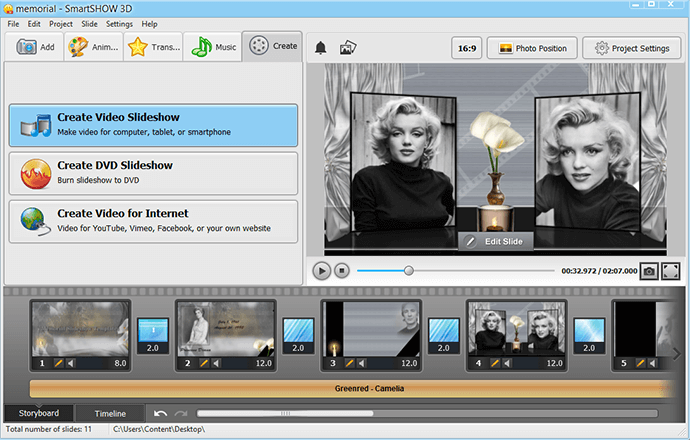Open the Slide menu
The height and width of the screenshot is (440, 690).
(89, 24)
